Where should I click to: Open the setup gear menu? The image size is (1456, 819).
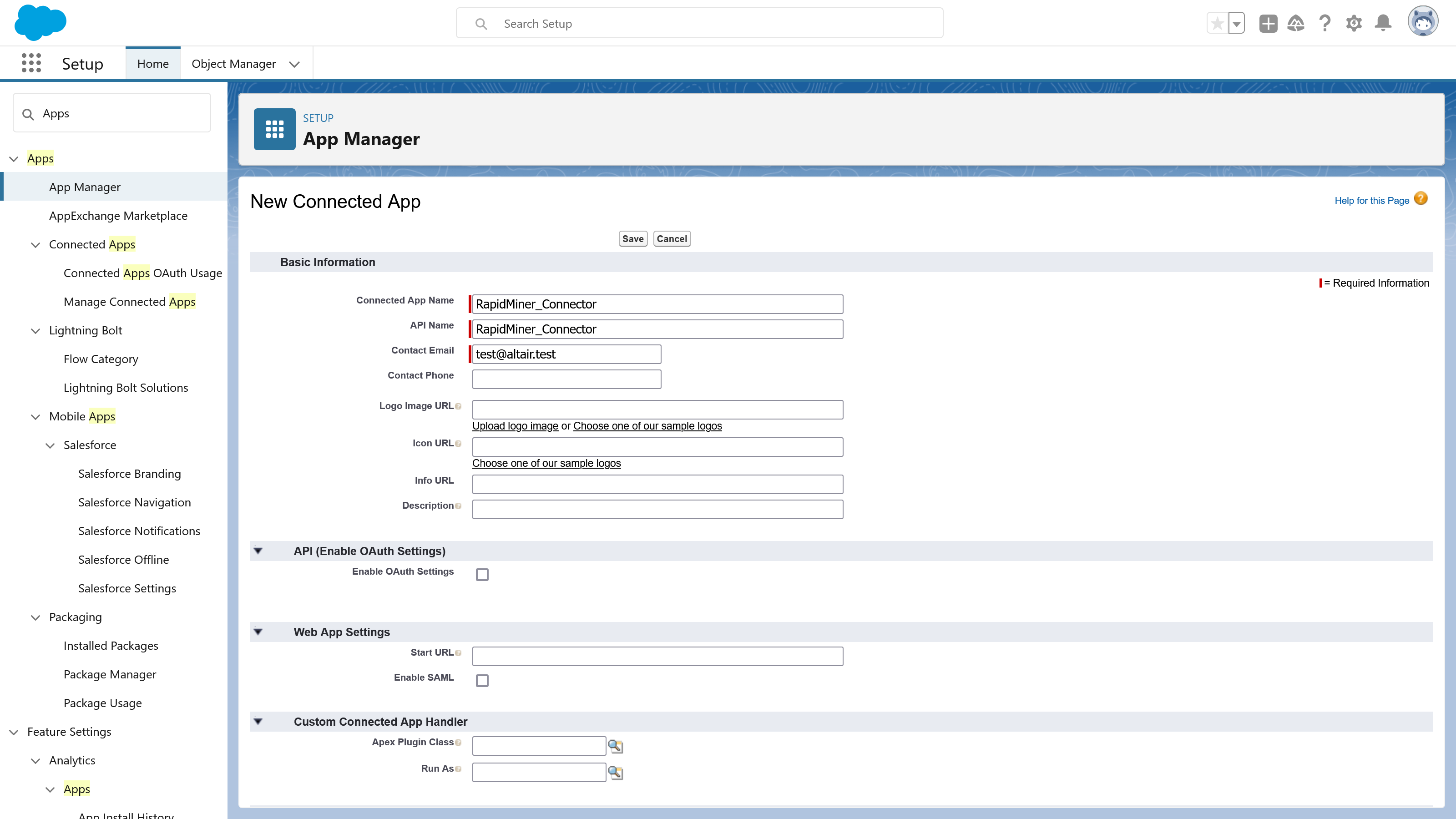1353,24
